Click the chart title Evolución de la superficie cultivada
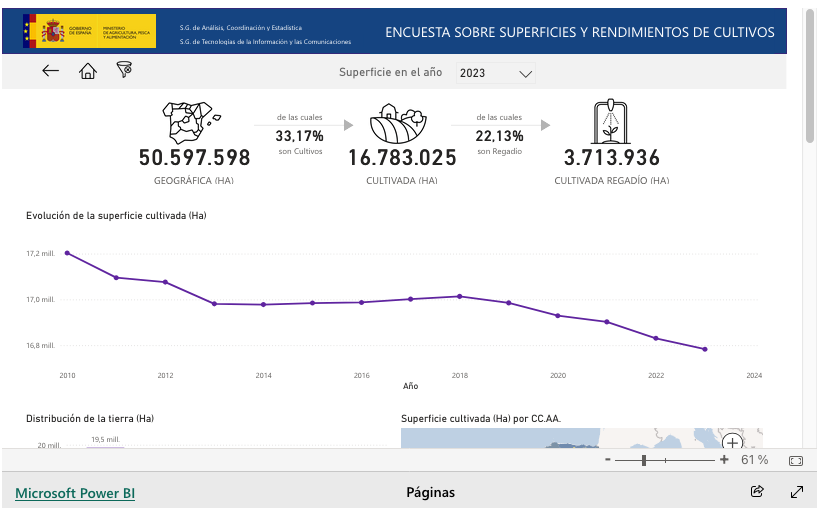 click(116, 216)
